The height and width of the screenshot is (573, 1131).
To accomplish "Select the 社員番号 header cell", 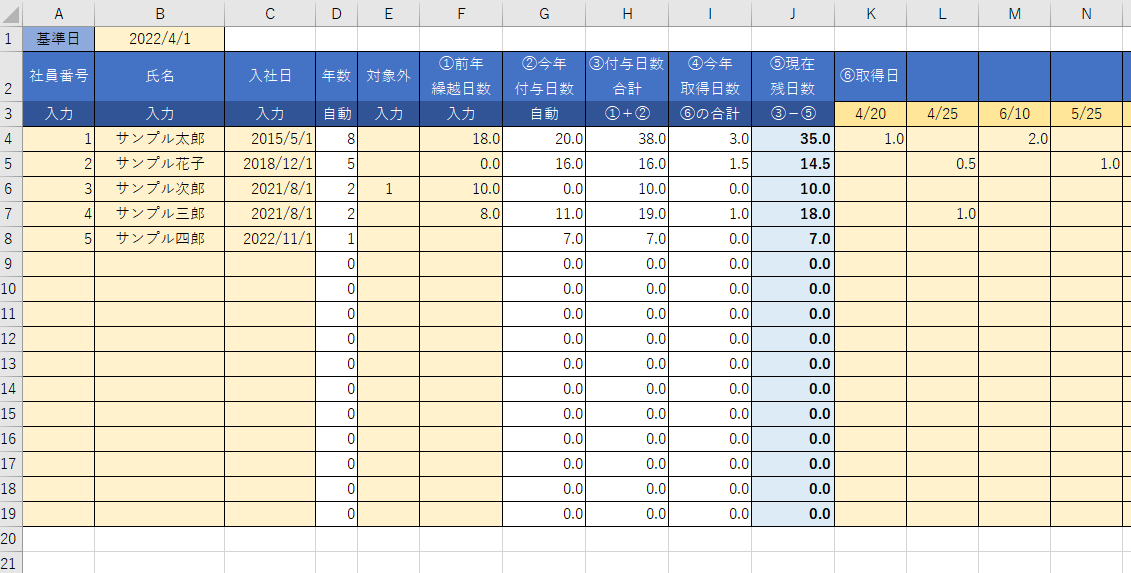I will click(58, 76).
